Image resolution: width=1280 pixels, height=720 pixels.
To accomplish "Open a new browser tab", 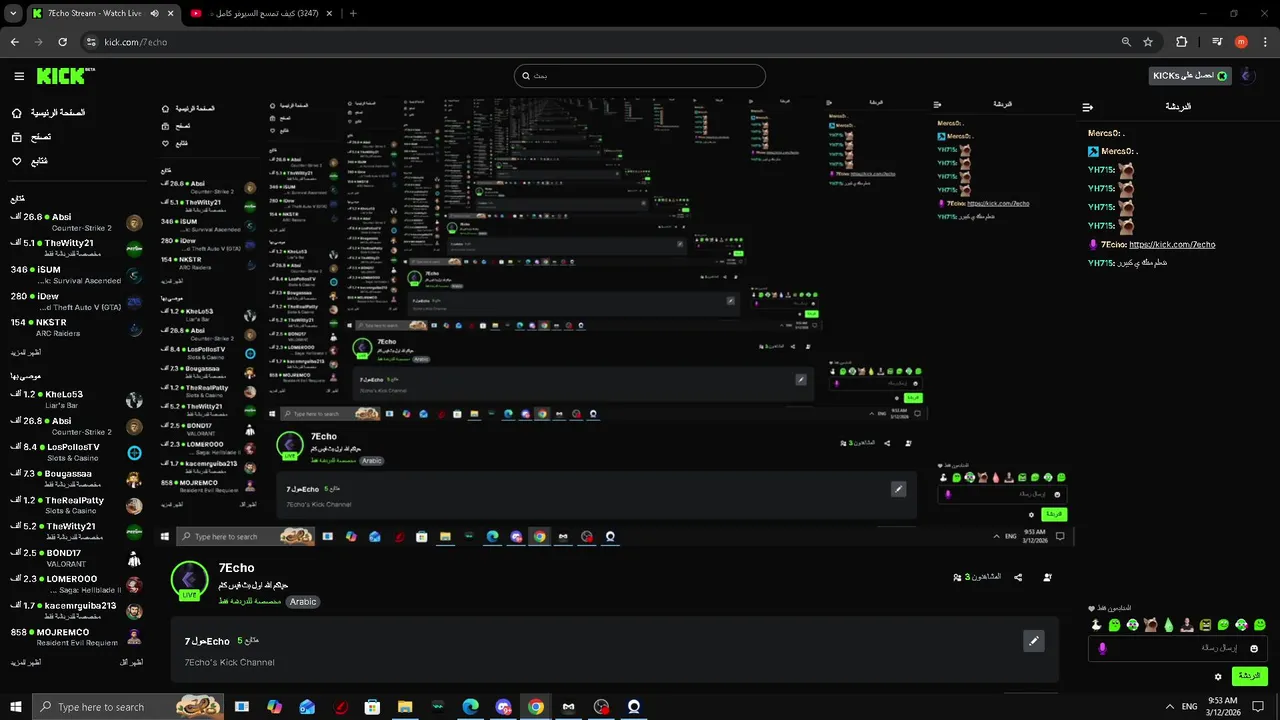I will [353, 14].
